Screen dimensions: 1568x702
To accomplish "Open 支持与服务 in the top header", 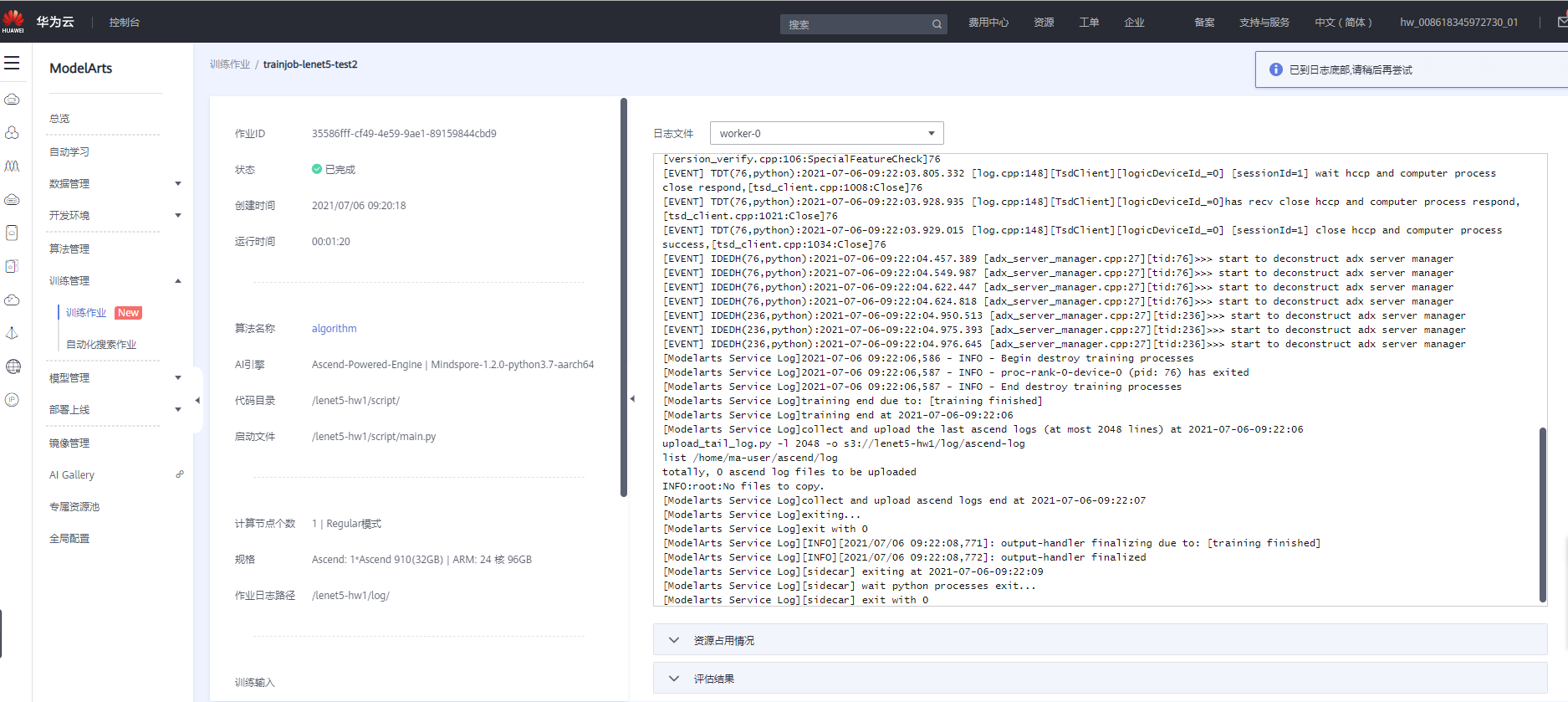I will (x=1264, y=23).
